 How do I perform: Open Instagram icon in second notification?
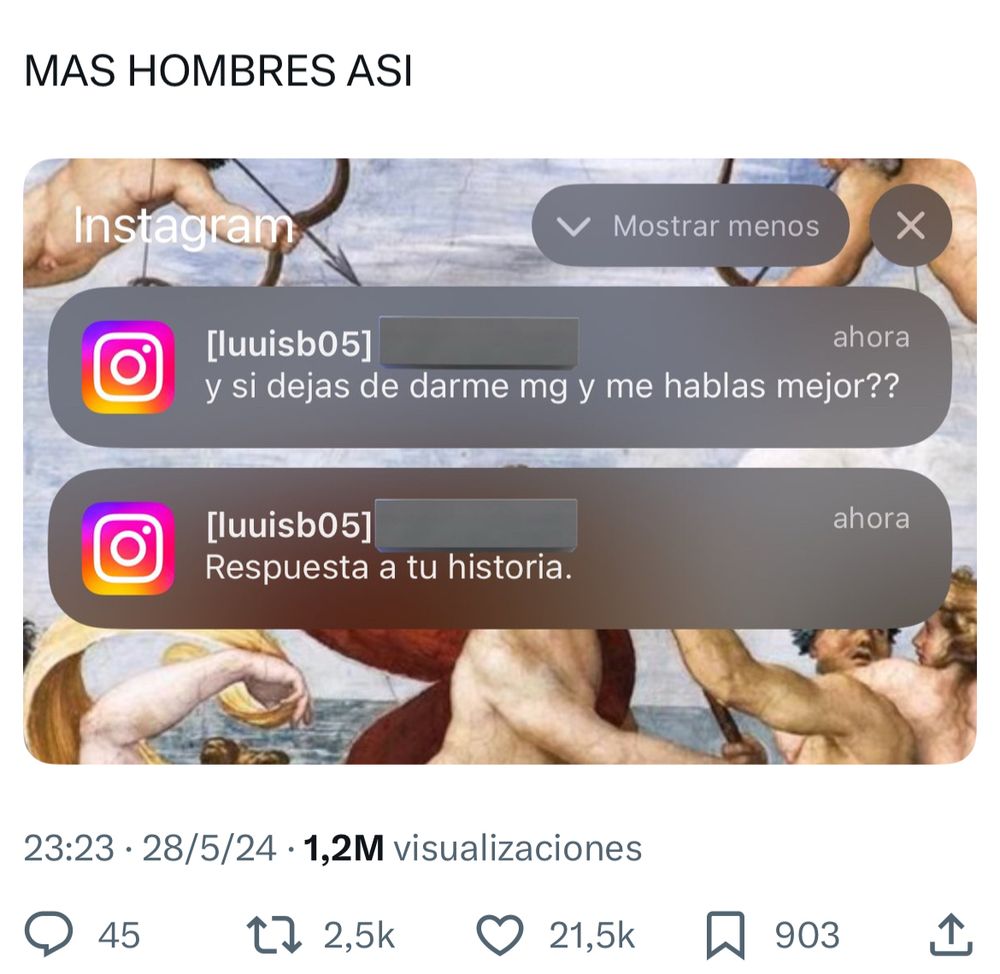pos(128,549)
